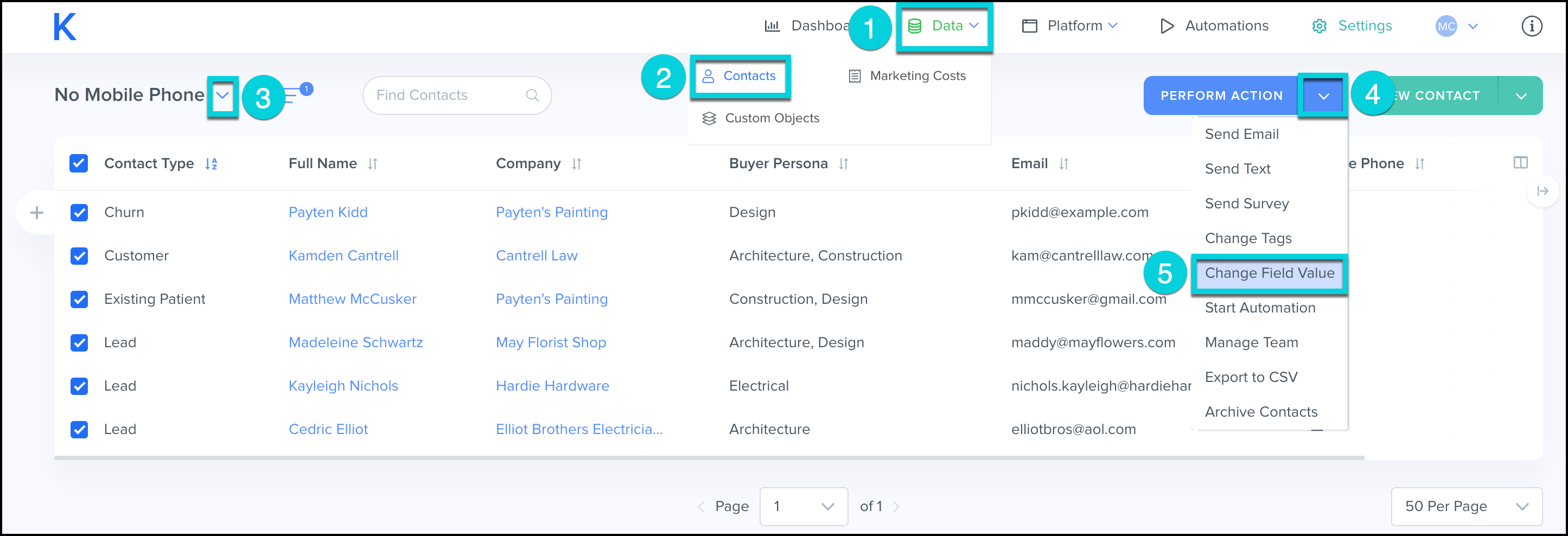Choose Export to CSV from the action menu
Screen dimensions: 1568x536
pyautogui.click(x=1252, y=377)
